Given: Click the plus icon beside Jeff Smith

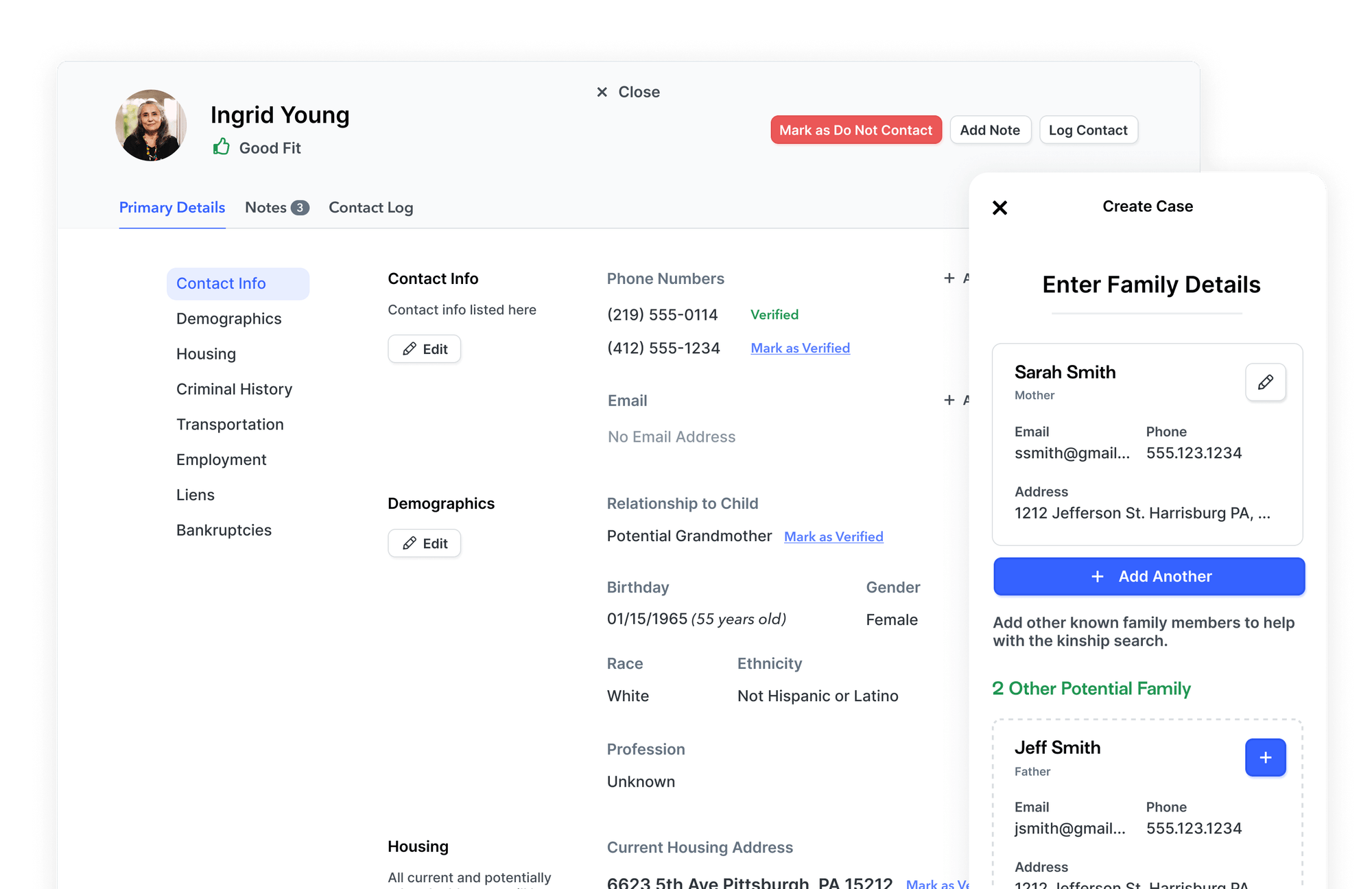Looking at the screenshot, I should pyautogui.click(x=1265, y=757).
